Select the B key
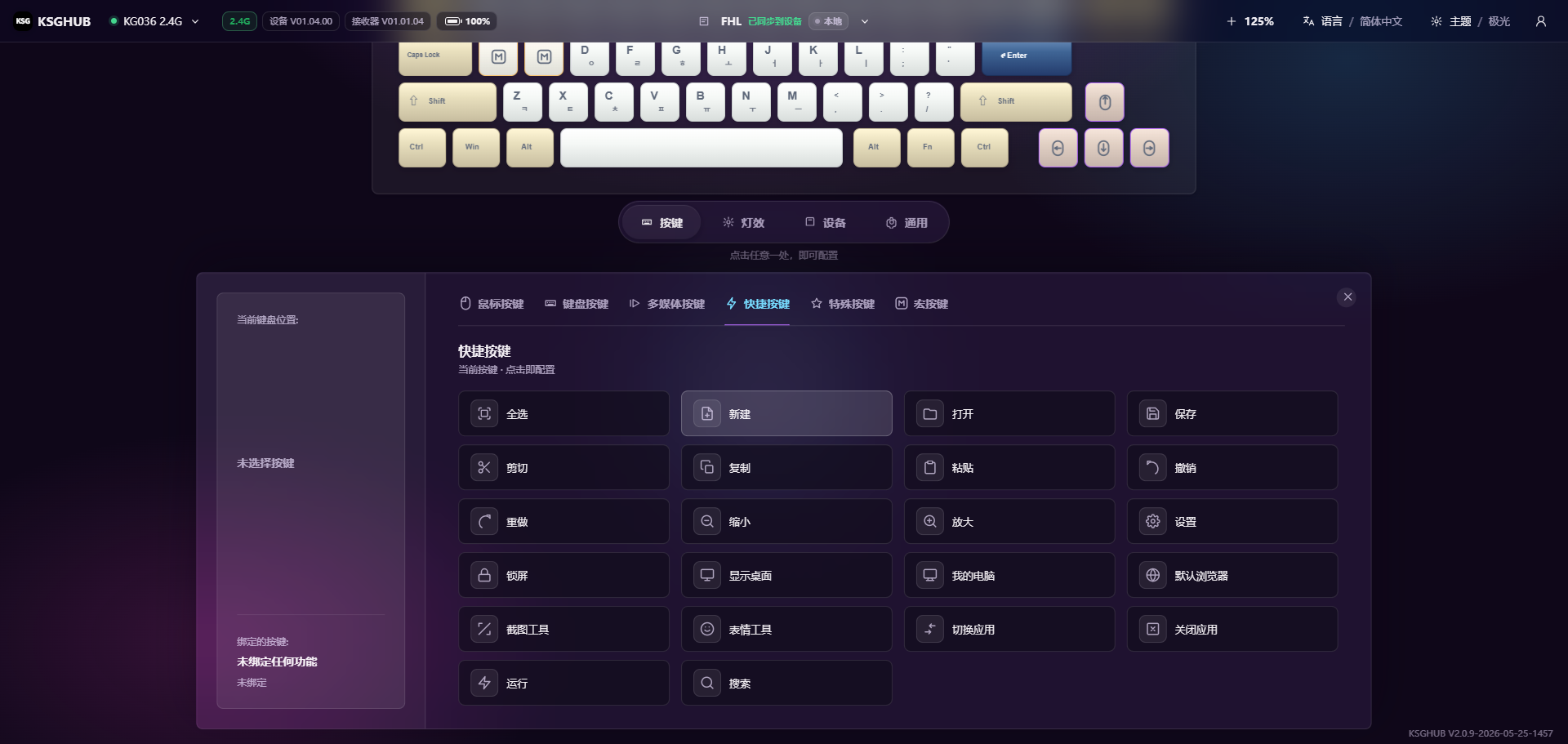The image size is (1568, 744). [x=705, y=102]
